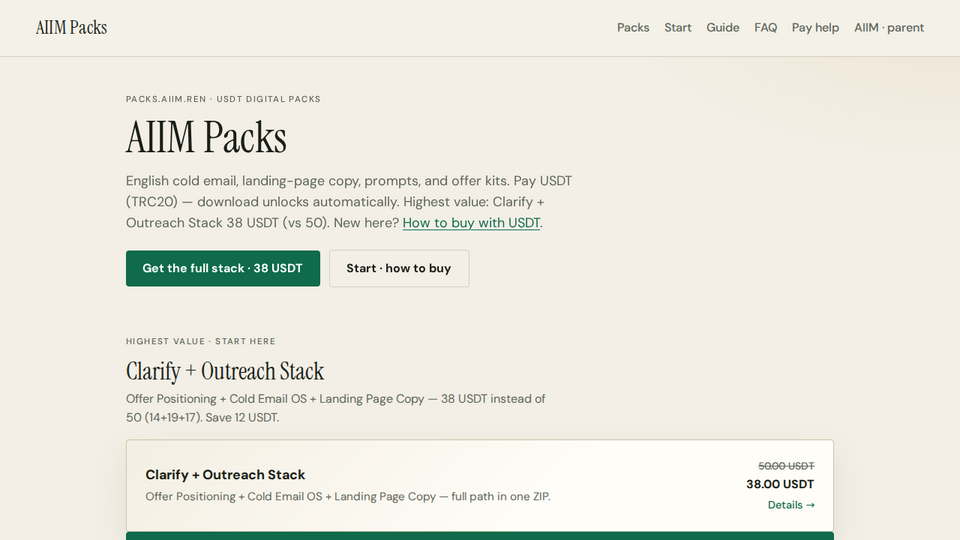Click Get the full stack · 38 USDT button

click(223, 268)
